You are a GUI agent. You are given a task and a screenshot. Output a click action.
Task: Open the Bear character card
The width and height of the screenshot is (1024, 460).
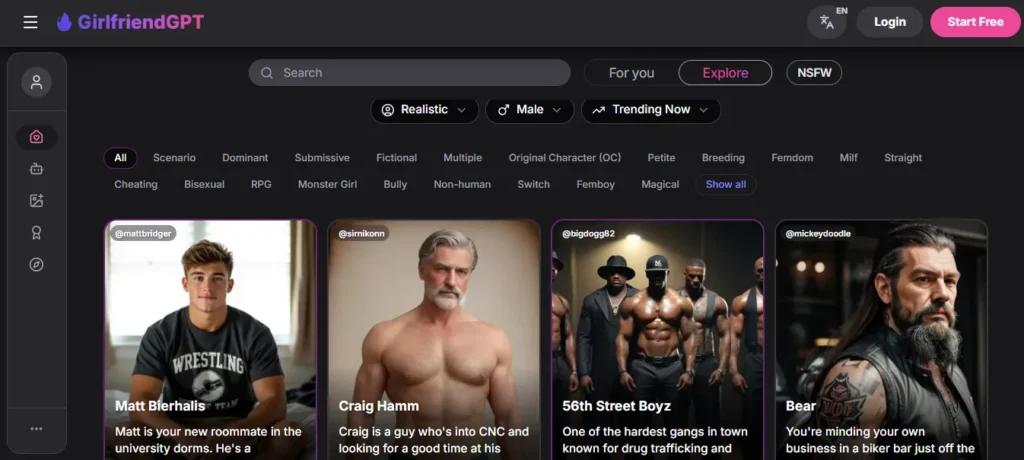click(x=881, y=340)
